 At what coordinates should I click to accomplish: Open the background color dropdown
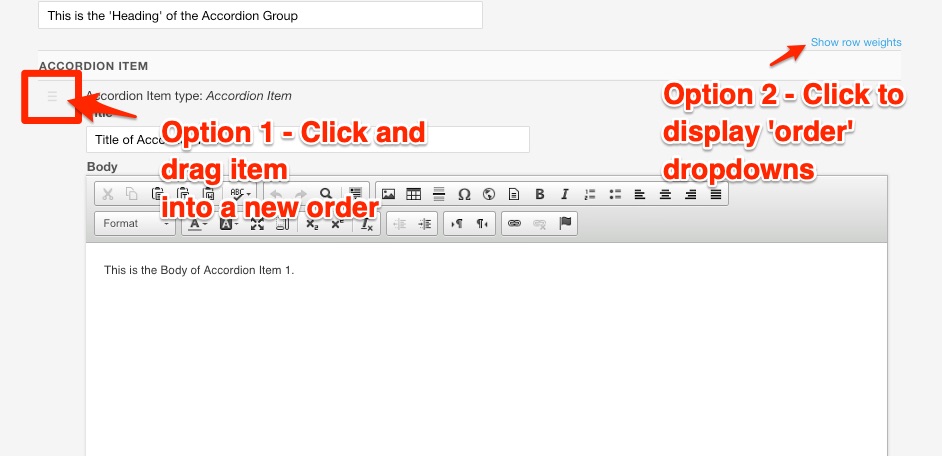point(227,224)
